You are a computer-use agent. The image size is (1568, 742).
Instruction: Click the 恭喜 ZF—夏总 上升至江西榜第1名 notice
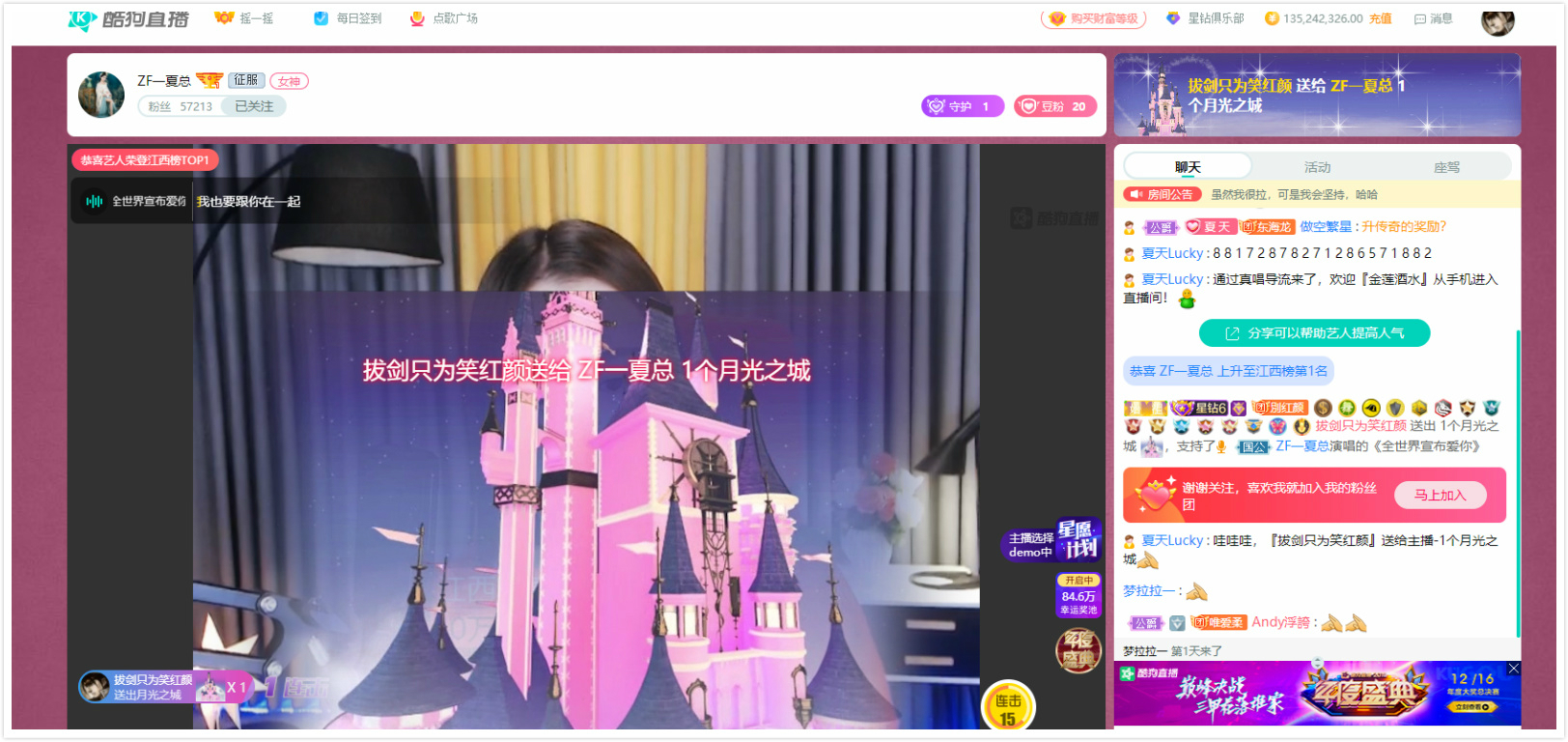tap(1228, 371)
